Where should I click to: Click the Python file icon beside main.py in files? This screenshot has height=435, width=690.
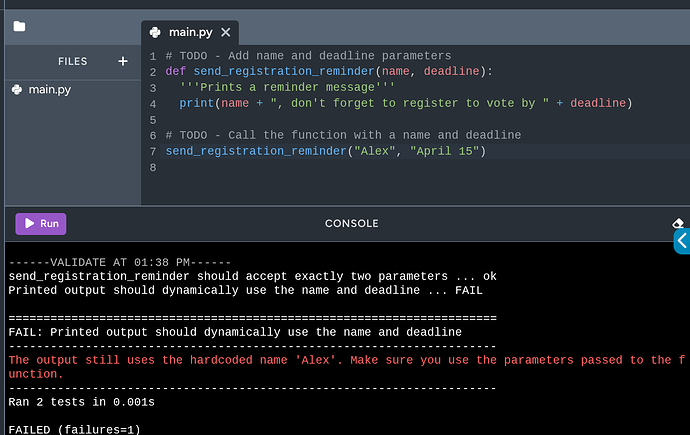pyautogui.click(x=17, y=89)
